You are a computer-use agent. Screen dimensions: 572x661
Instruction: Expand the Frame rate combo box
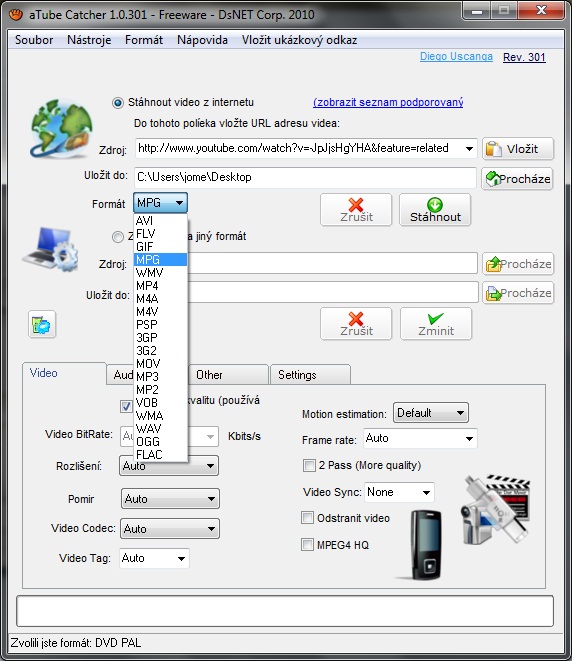pyautogui.click(x=420, y=439)
